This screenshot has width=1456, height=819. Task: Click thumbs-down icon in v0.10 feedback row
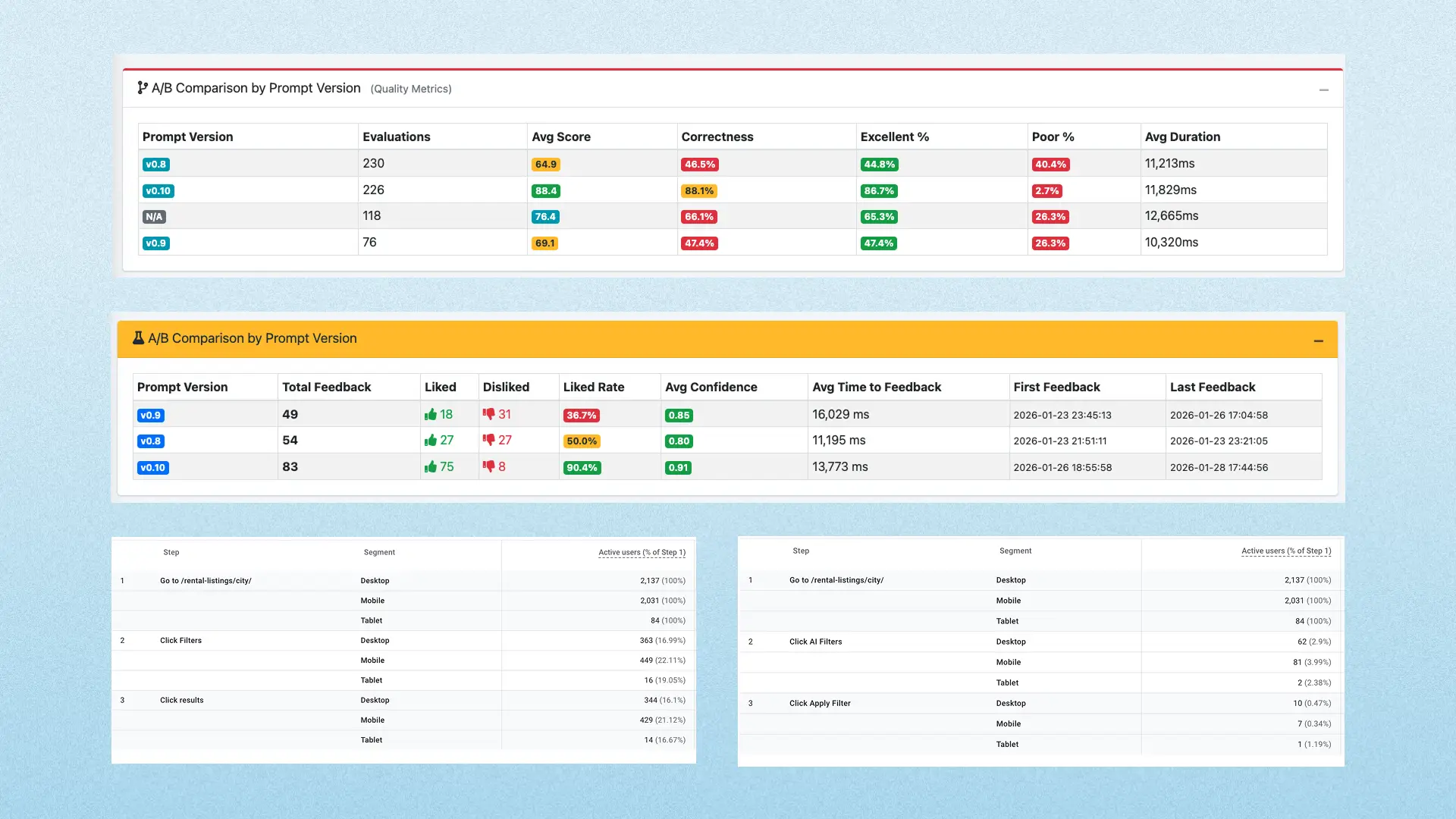click(489, 467)
